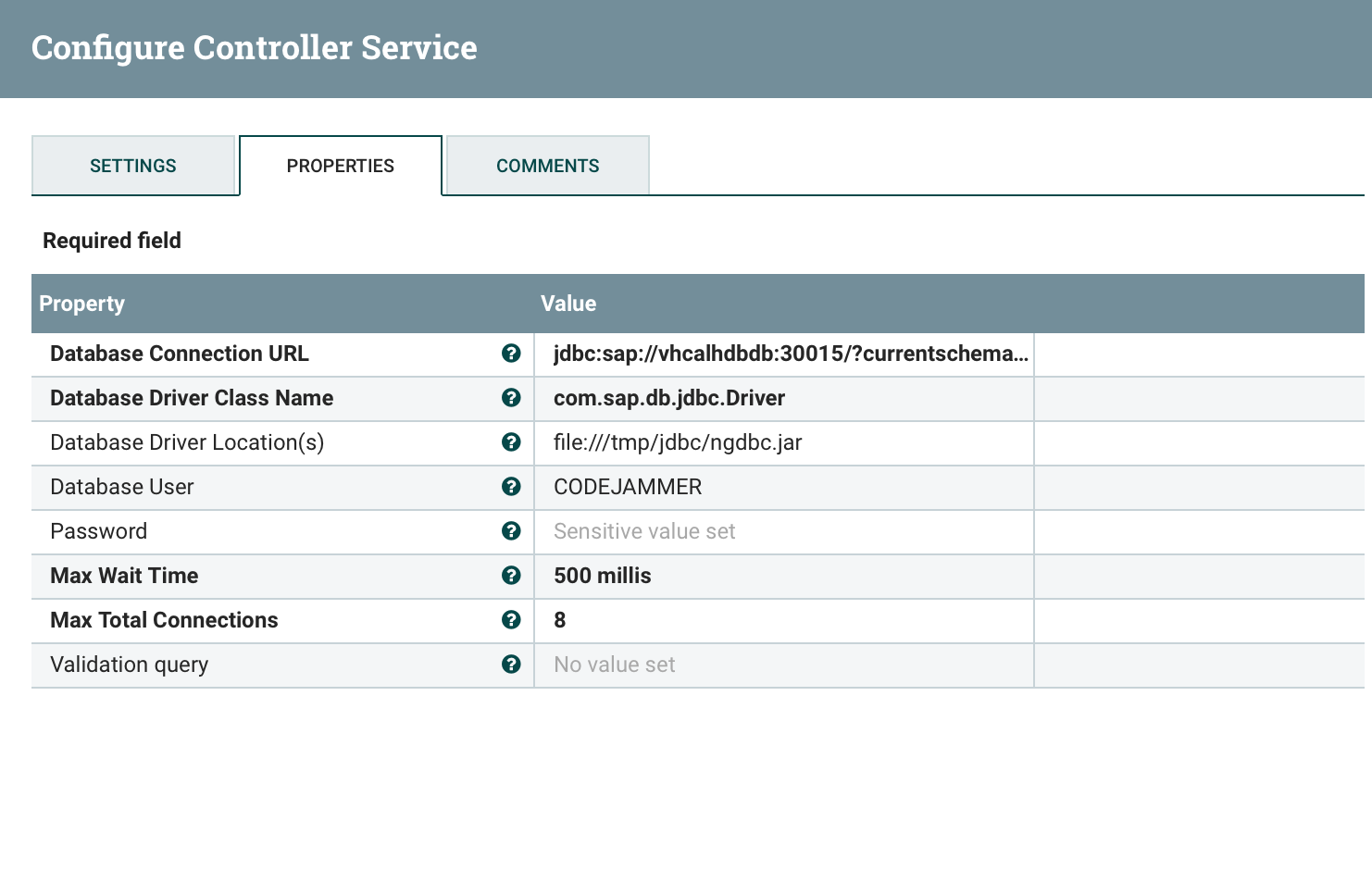The height and width of the screenshot is (870, 1372).
Task: Change the Max Total Connections value of 8
Action: point(783,620)
